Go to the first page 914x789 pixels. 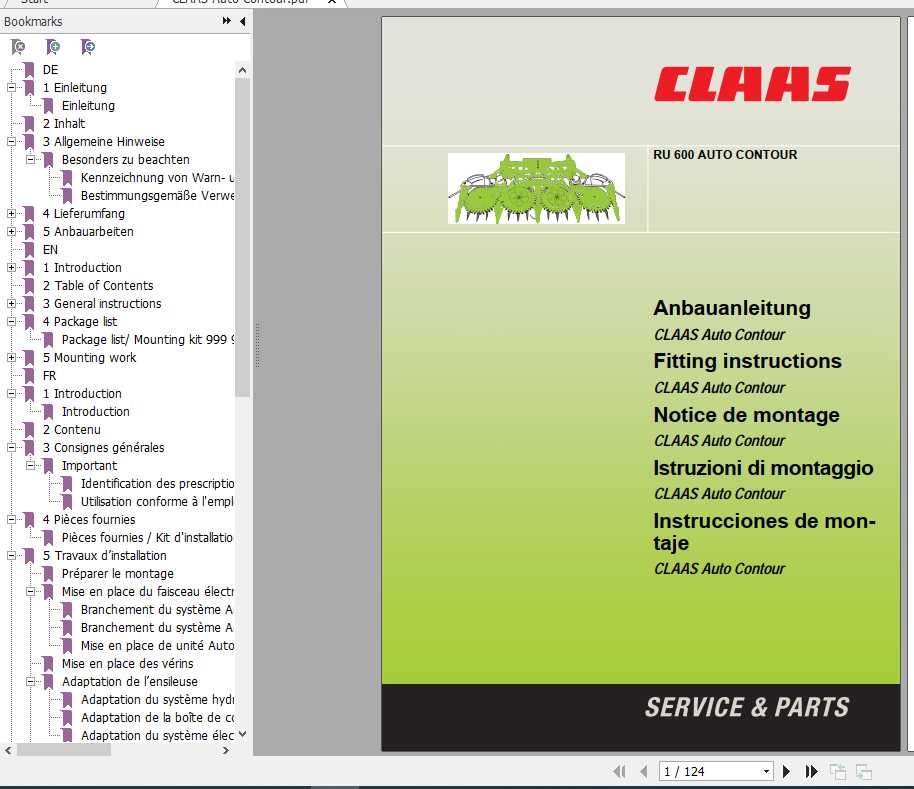620,771
